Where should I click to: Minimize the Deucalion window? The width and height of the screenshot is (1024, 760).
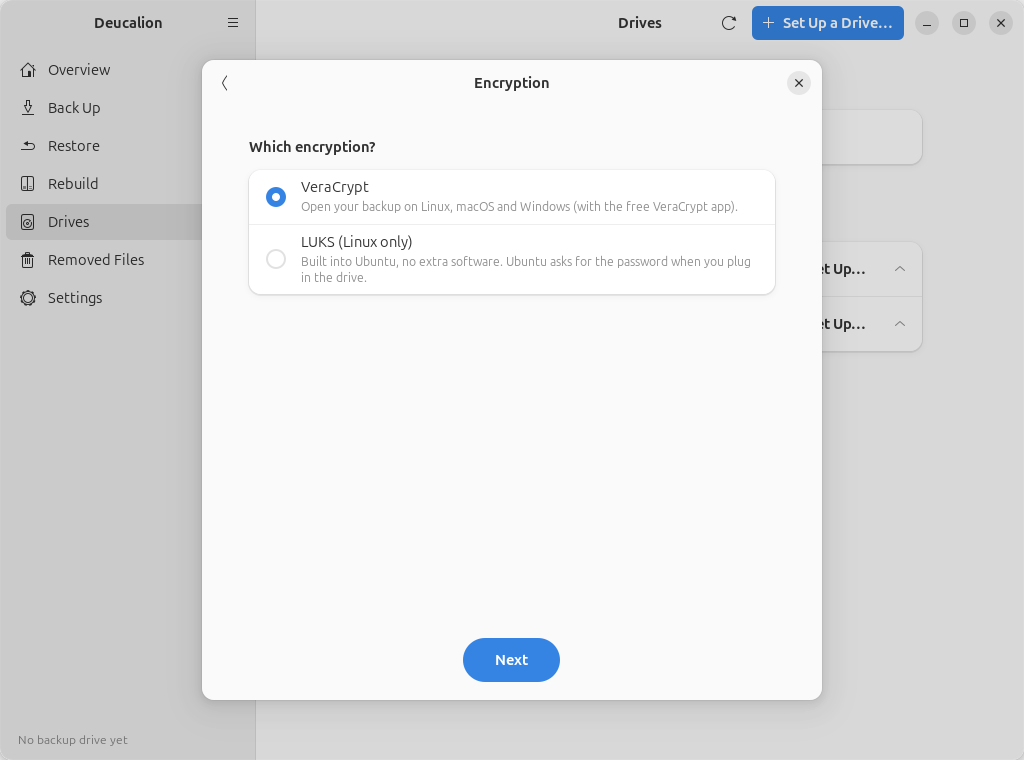point(927,23)
